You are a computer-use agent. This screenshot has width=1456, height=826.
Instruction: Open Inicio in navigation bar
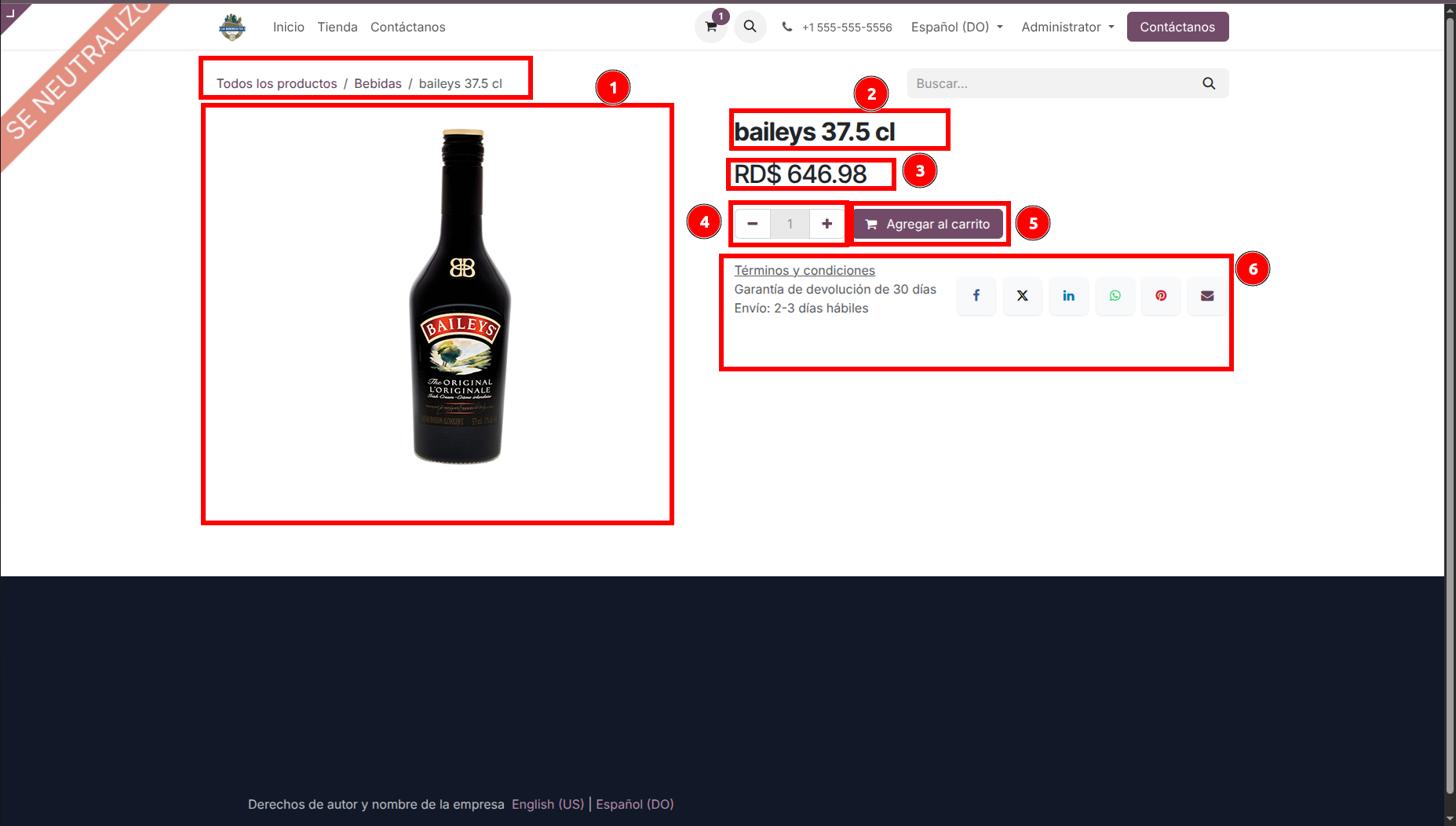pos(288,27)
